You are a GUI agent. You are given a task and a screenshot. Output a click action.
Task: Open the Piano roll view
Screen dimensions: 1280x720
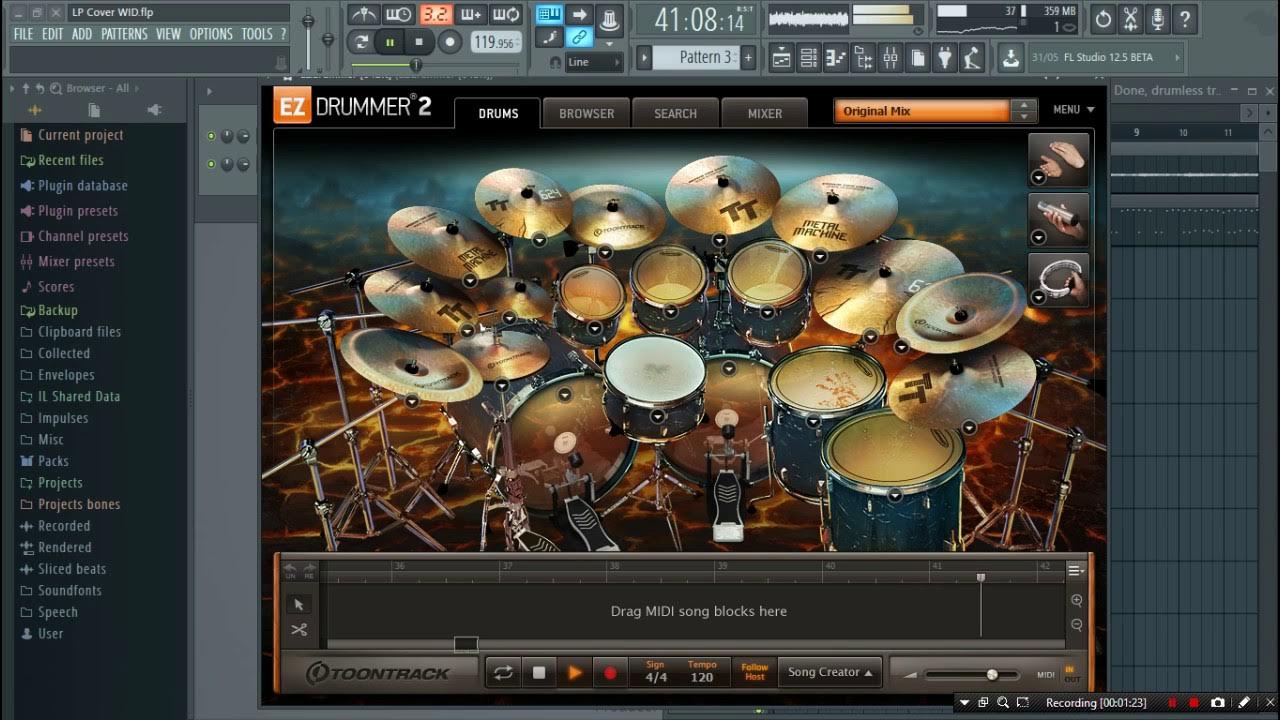pos(836,58)
